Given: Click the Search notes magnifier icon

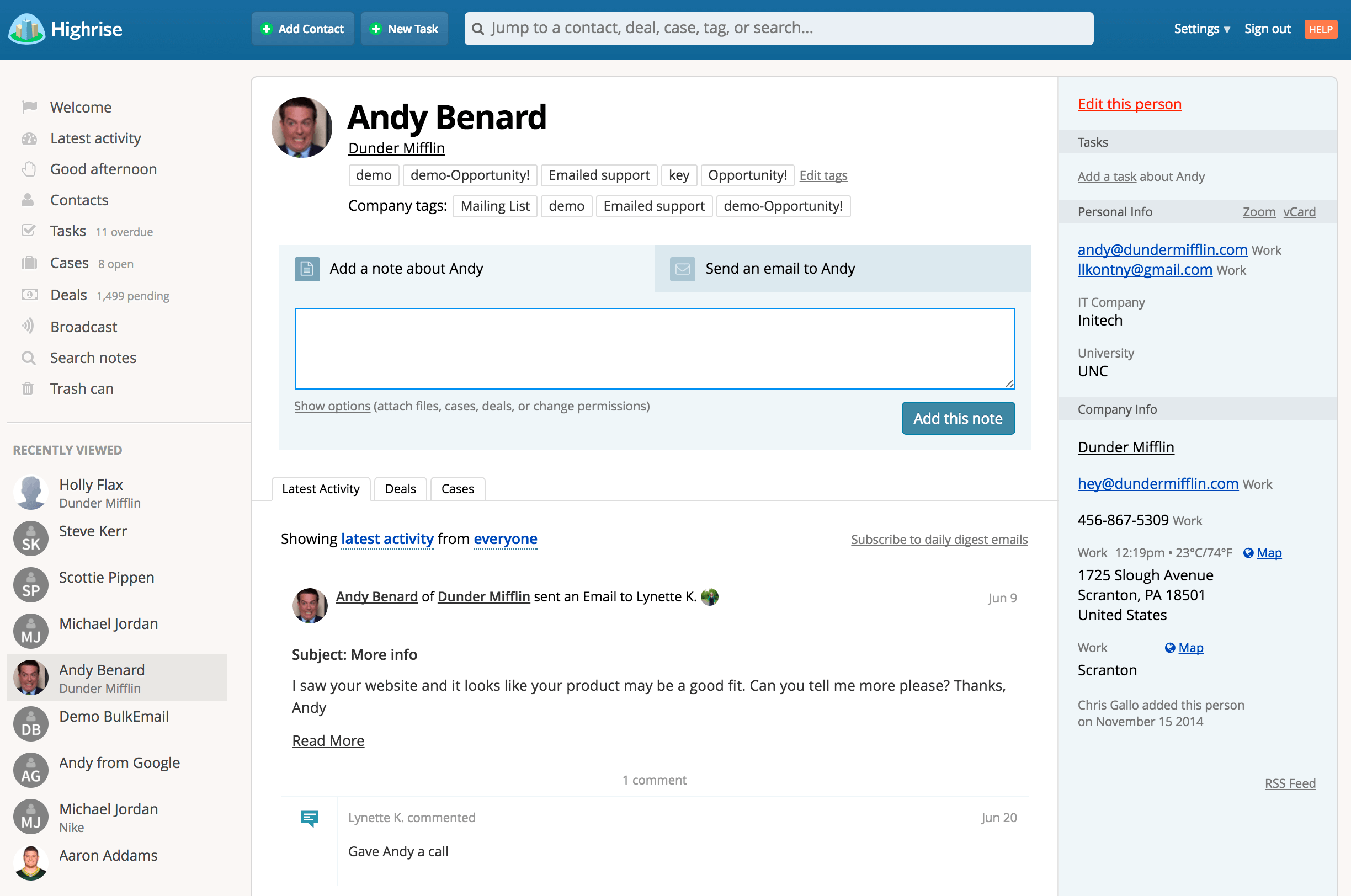Looking at the screenshot, I should pos(29,358).
